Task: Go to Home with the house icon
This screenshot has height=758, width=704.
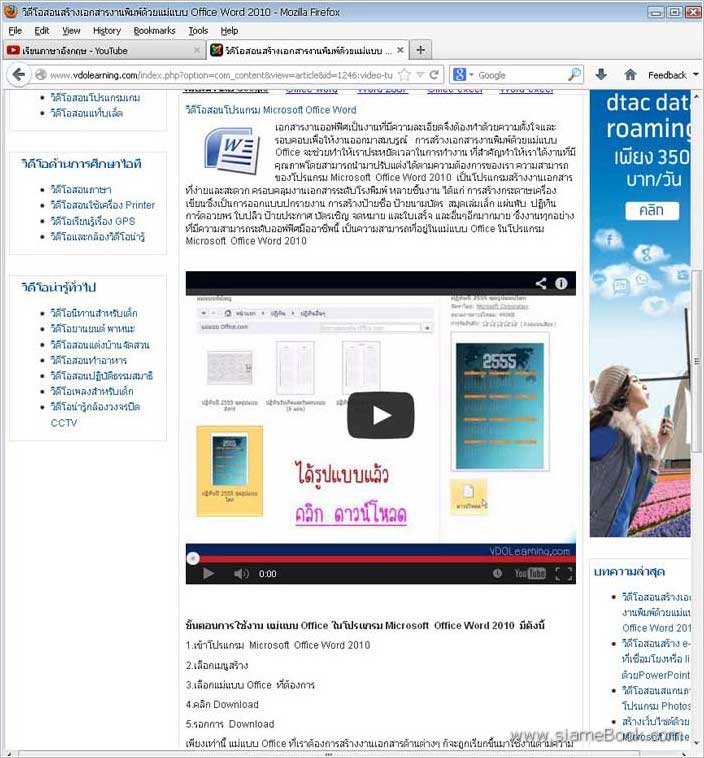Action: 630,75
